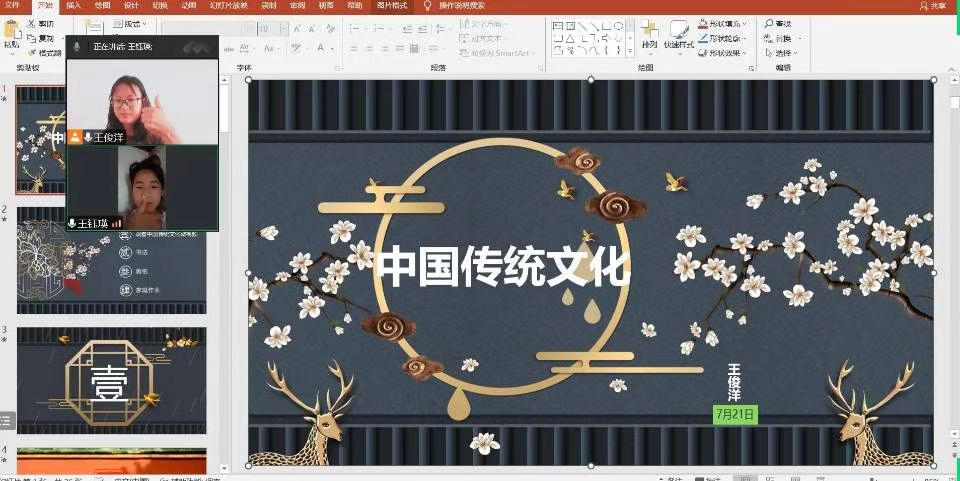Increase font size with the larger A icon

coord(298,28)
